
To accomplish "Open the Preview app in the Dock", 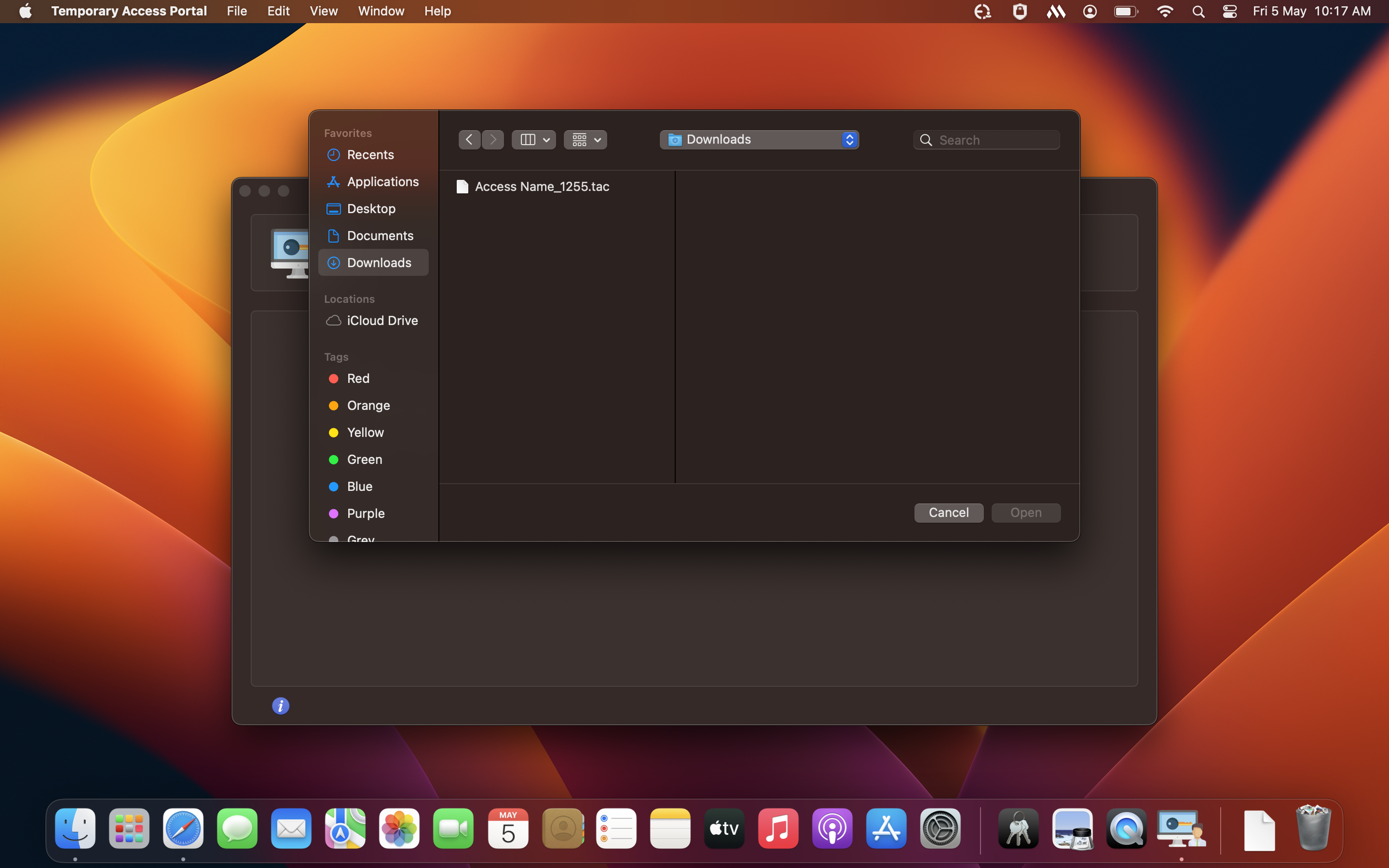I will click(1072, 829).
